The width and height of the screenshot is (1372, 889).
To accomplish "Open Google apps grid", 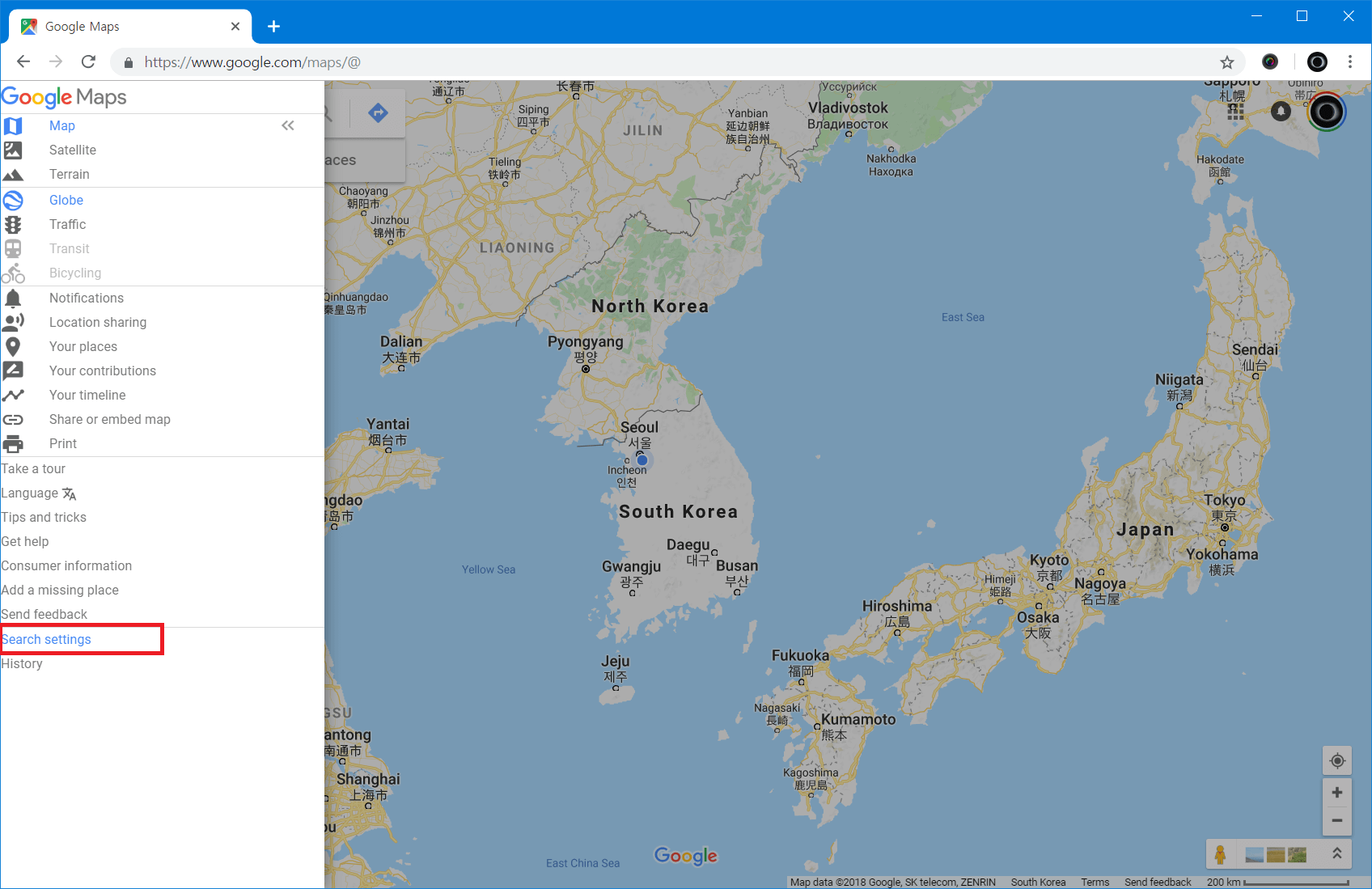I will [x=1235, y=112].
